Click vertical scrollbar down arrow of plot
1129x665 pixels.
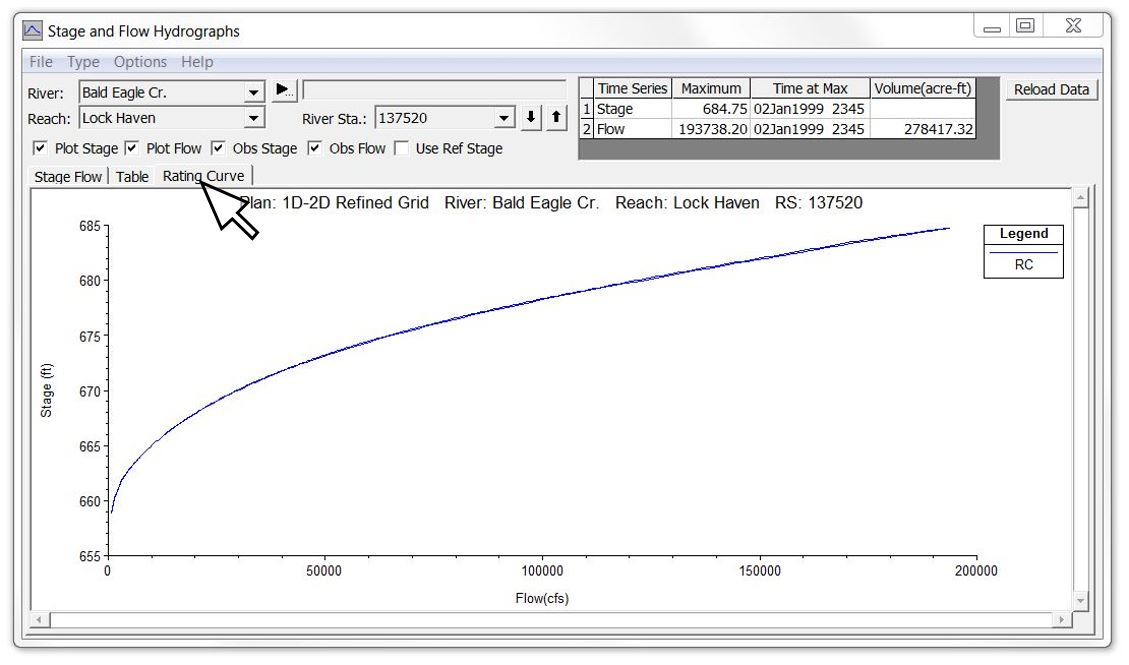(x=1080, y=600)
